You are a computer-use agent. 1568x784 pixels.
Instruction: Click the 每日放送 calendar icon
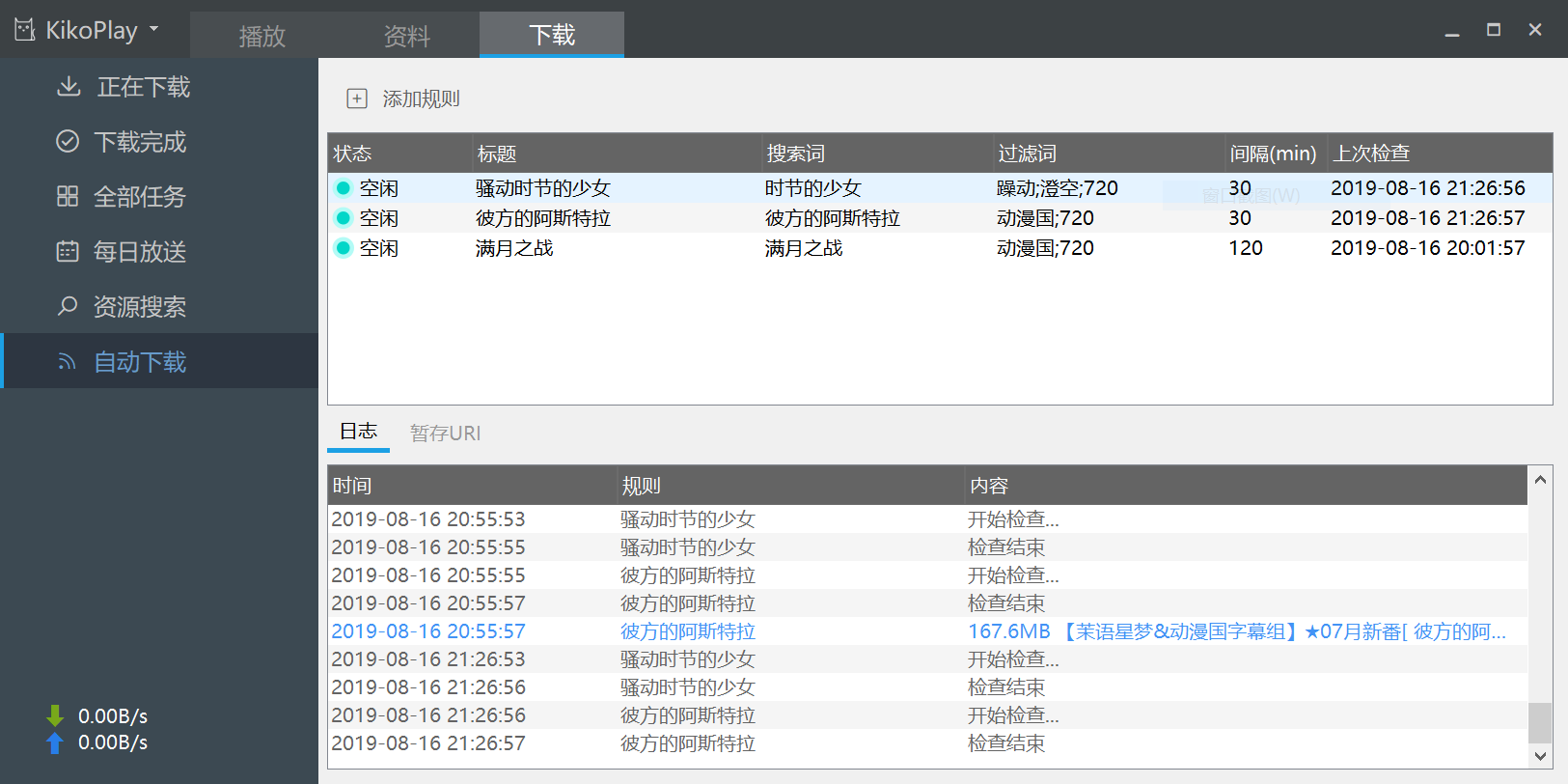(x=68, y=252)
